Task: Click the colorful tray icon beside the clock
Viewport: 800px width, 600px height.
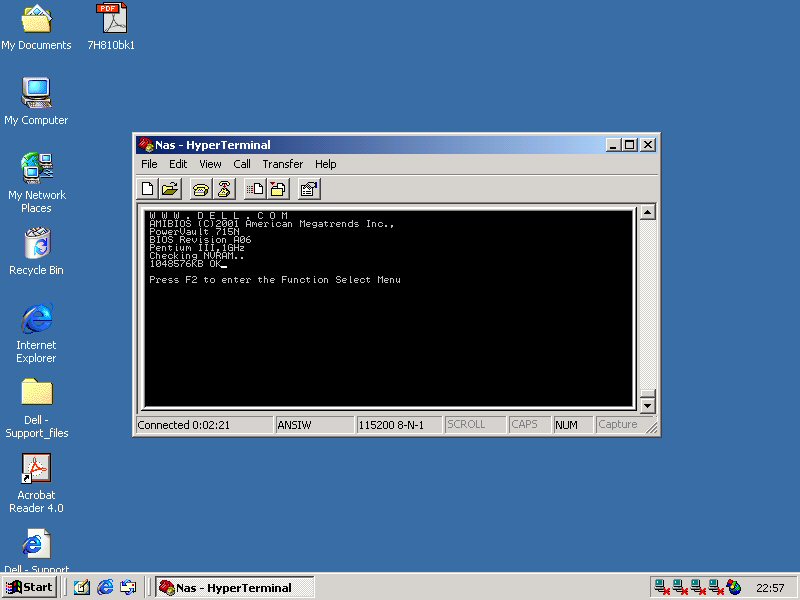Action: click(x=734, y=587)
